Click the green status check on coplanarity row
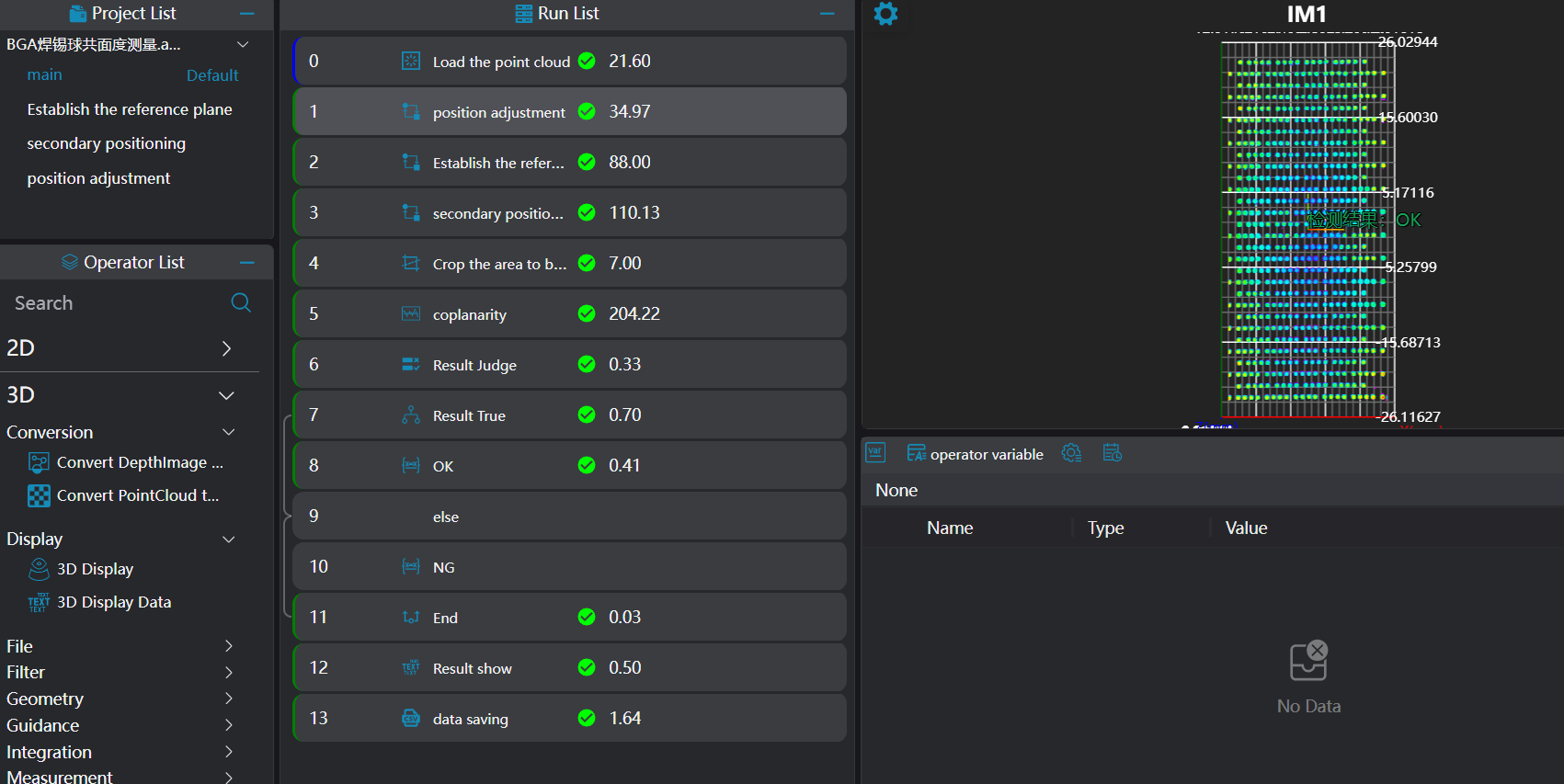This screenshot has height=784, width=1564. coord(587,314)
